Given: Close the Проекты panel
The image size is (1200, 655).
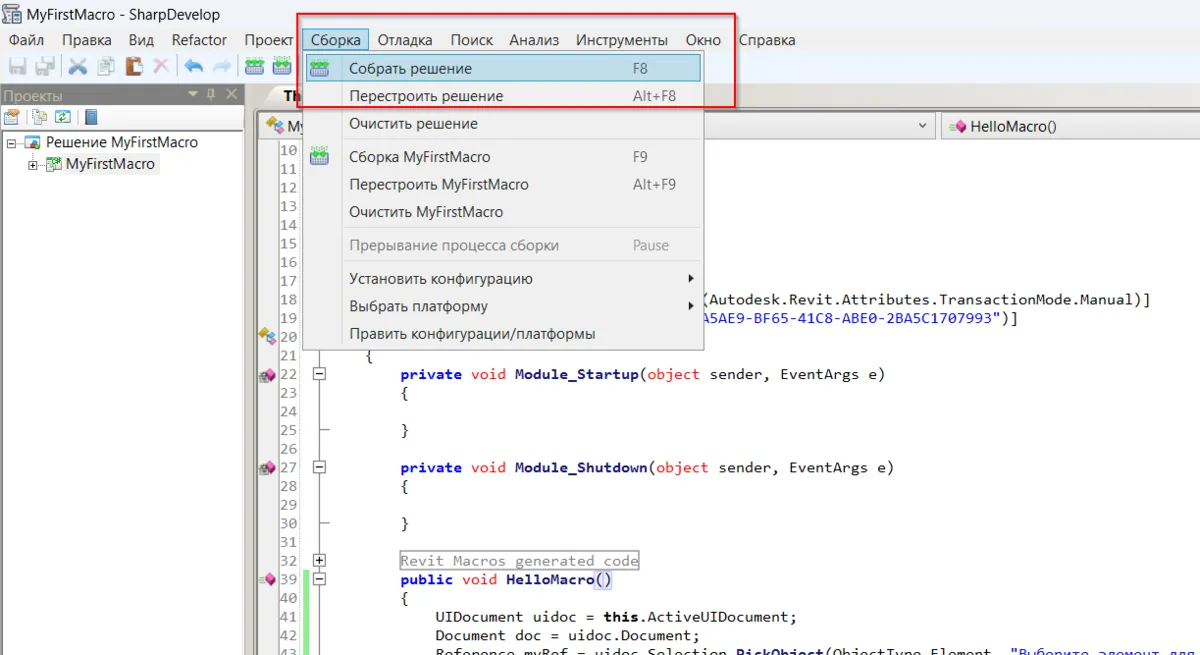Looking at the screenshot, I should (231, 94).
